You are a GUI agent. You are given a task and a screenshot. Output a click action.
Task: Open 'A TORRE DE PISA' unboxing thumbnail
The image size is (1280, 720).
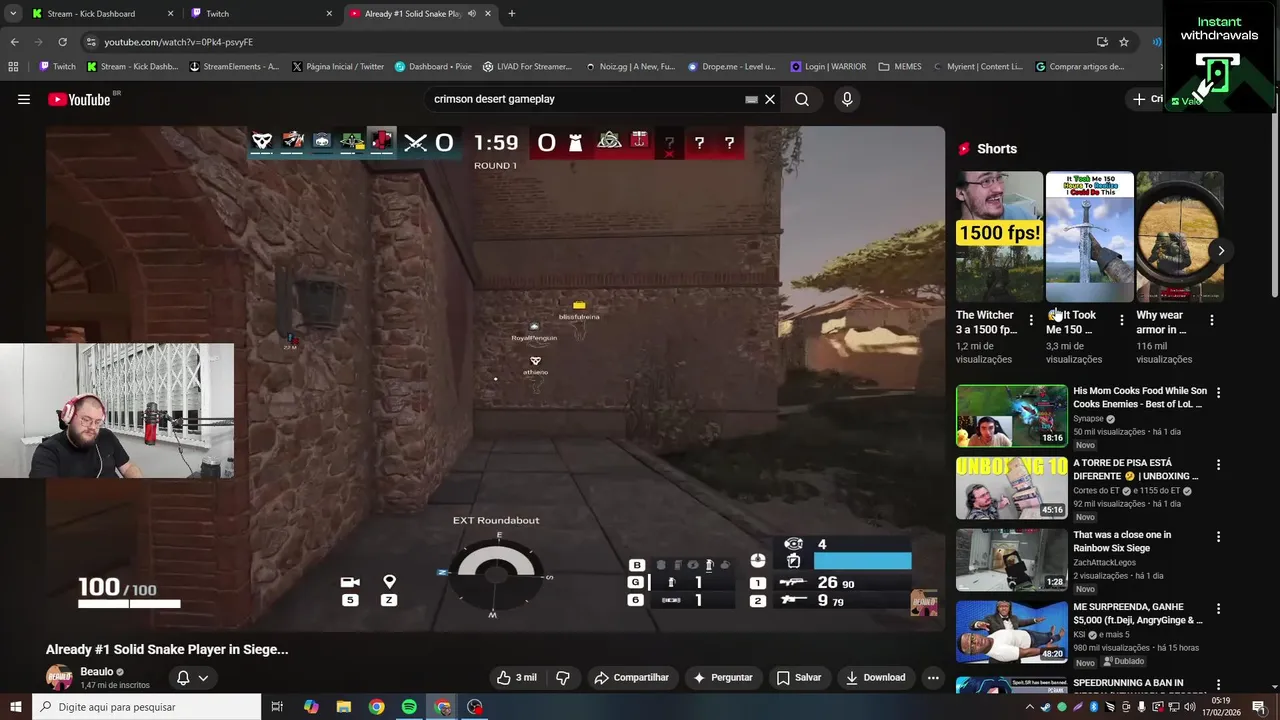[x=1012, y=488]
